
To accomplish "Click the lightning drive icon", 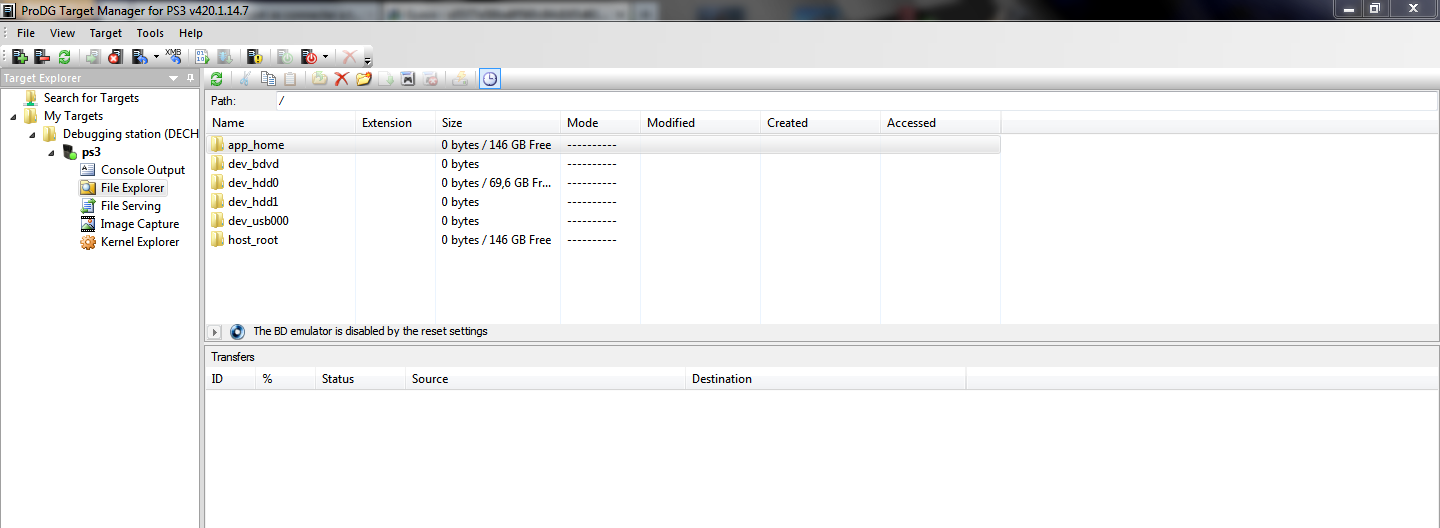I will pos(460,79).
